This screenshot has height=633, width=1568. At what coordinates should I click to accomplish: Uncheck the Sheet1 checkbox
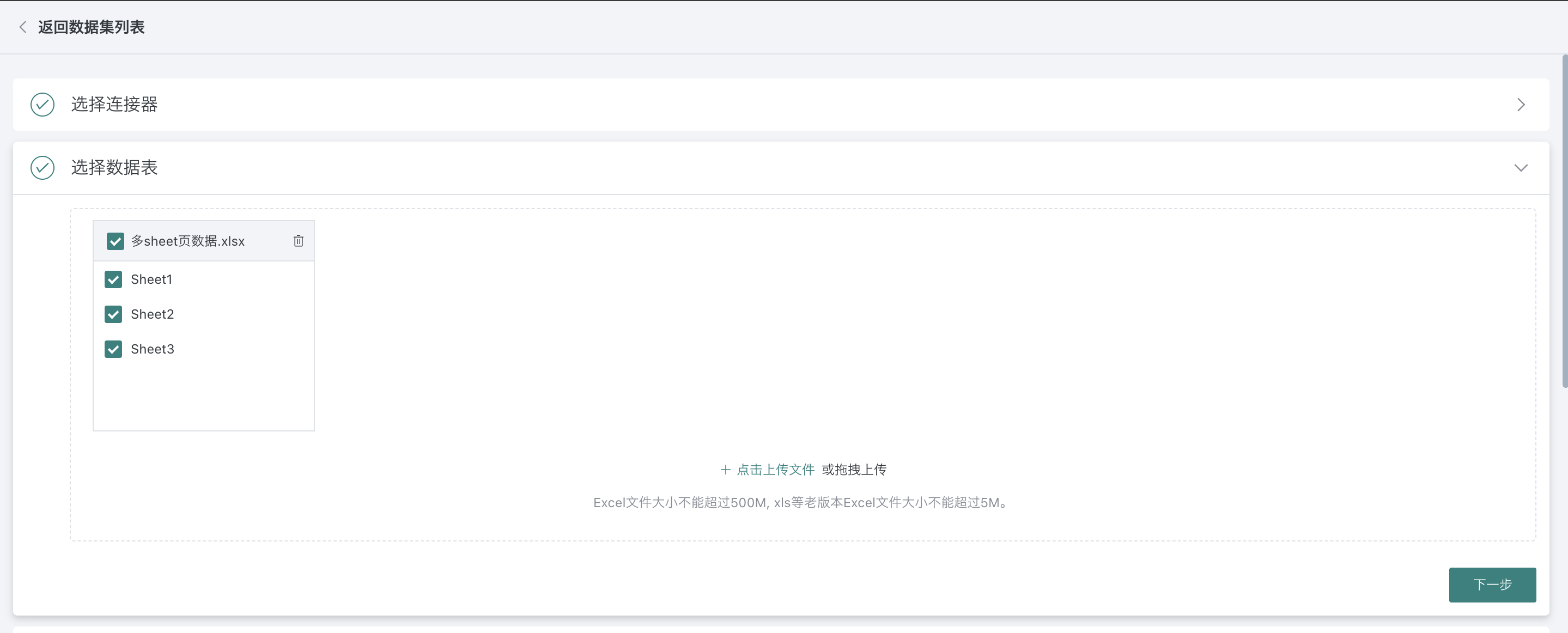pyautogui.click(x=113, y=279)
